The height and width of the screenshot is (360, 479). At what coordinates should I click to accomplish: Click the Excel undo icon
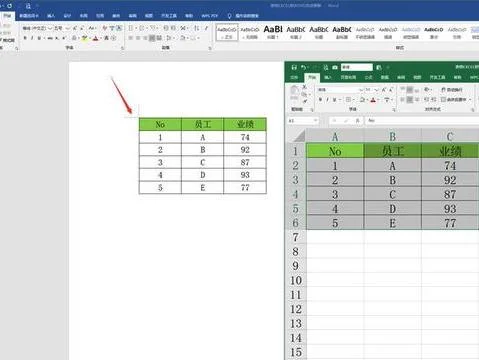[303, 68]
